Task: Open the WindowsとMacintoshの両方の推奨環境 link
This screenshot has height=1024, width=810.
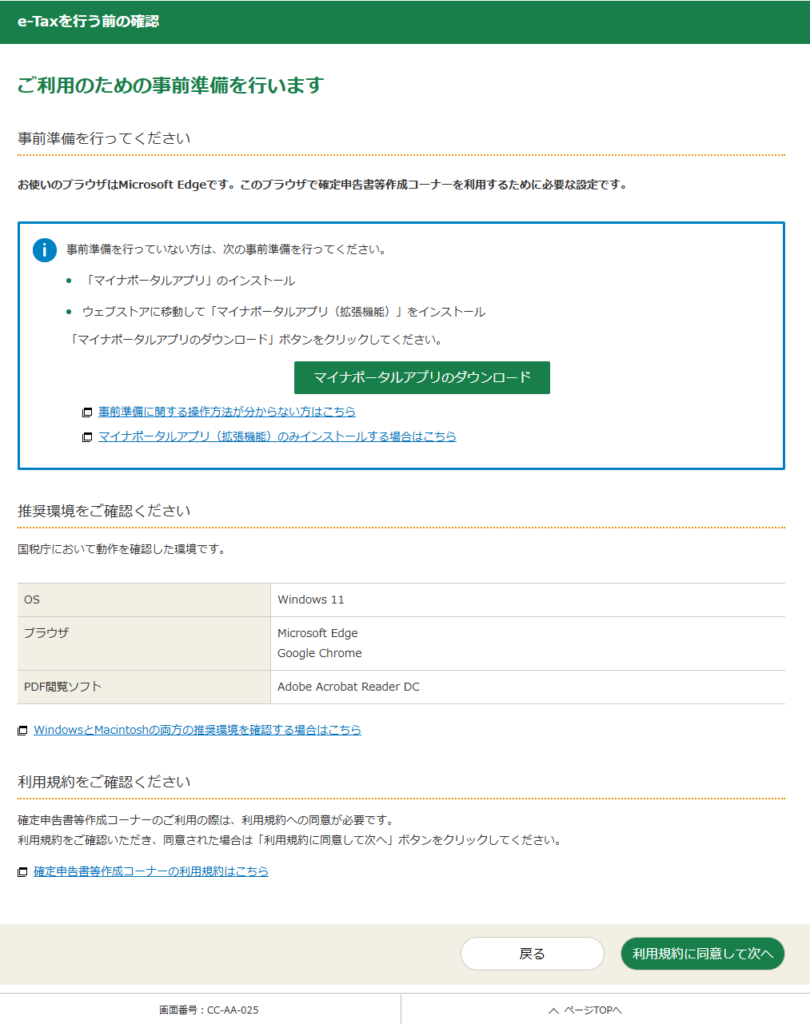Action: [197, 731]
